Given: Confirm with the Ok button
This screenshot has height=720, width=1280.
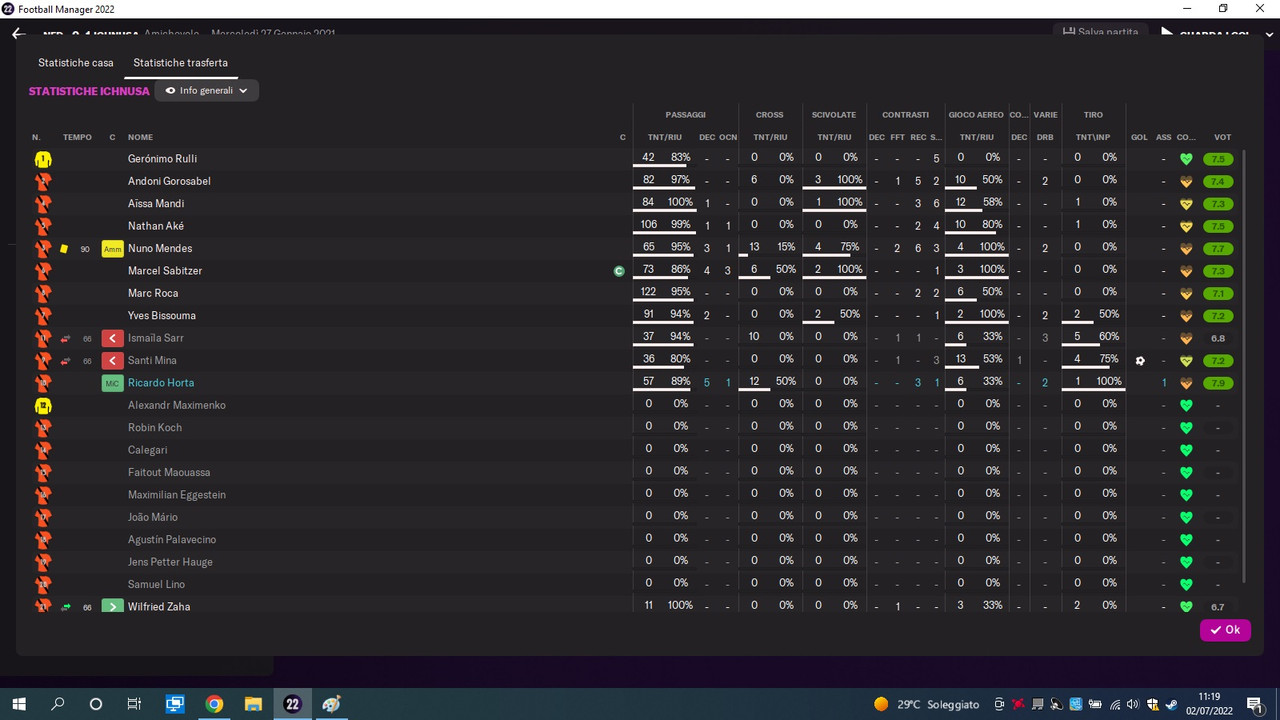Looking at the screenshot, I should click(1225, 630).
